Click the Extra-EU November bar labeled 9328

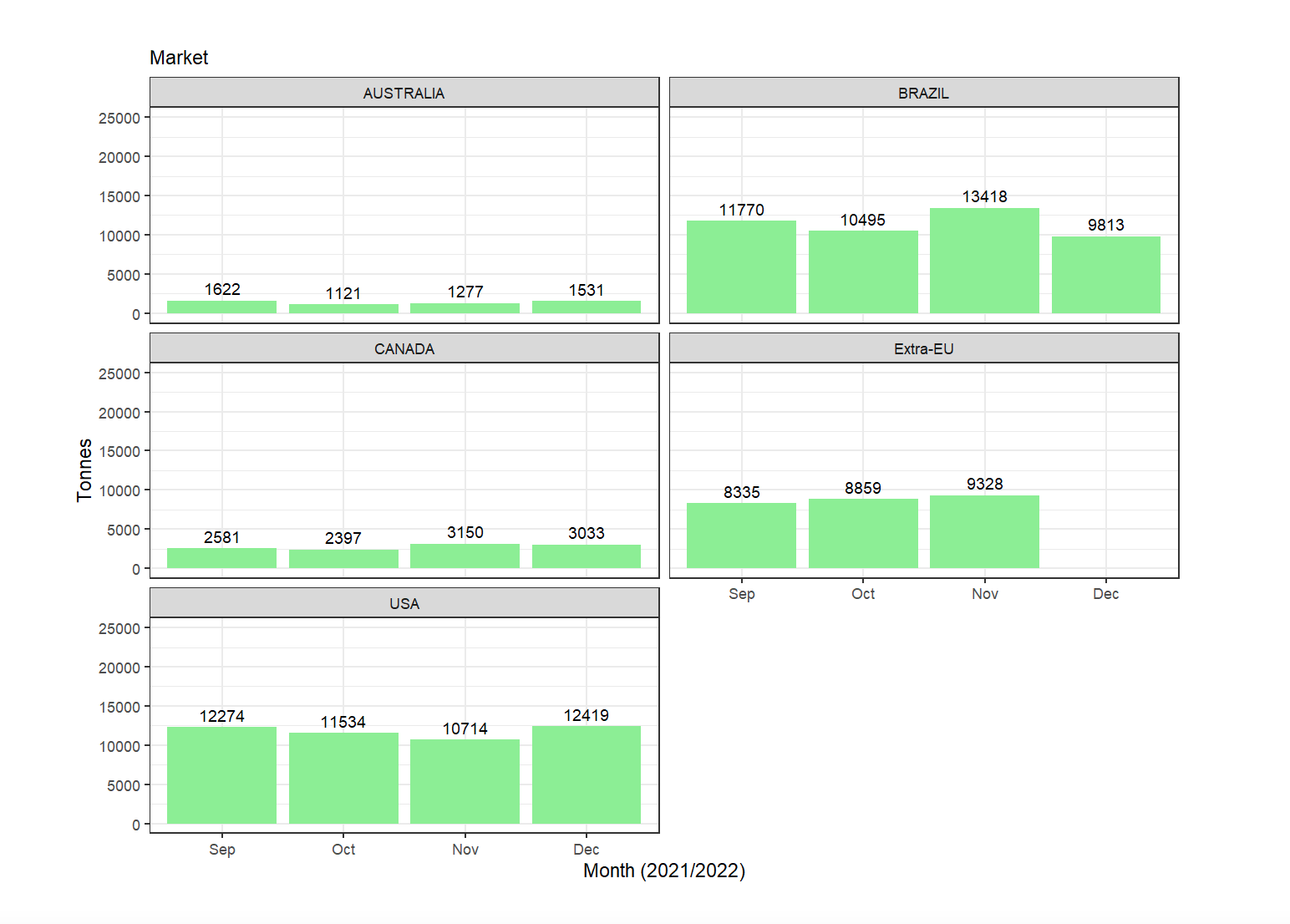coord(984,531)
